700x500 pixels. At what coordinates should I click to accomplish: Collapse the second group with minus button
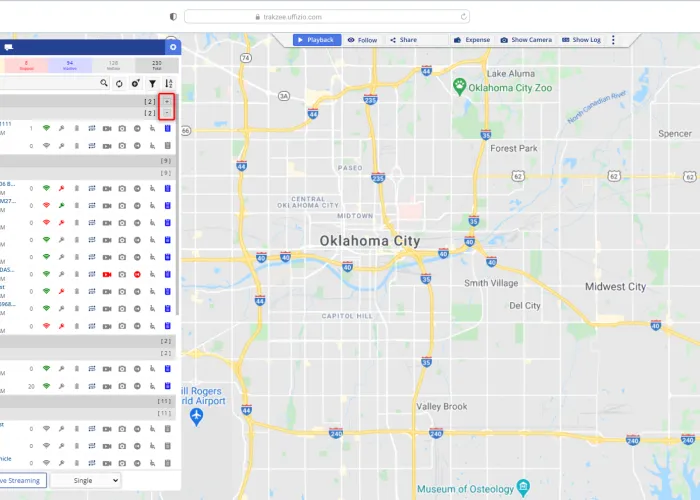coord(168,114)
